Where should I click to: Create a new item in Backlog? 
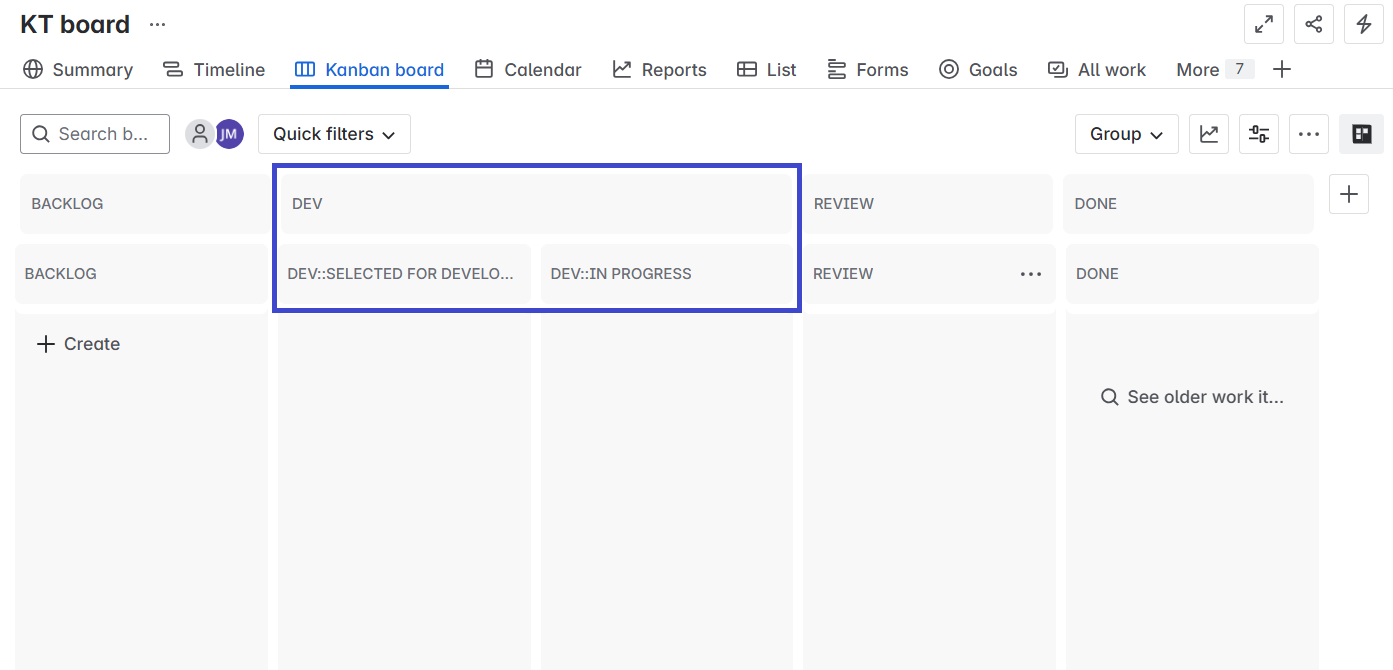78,344
